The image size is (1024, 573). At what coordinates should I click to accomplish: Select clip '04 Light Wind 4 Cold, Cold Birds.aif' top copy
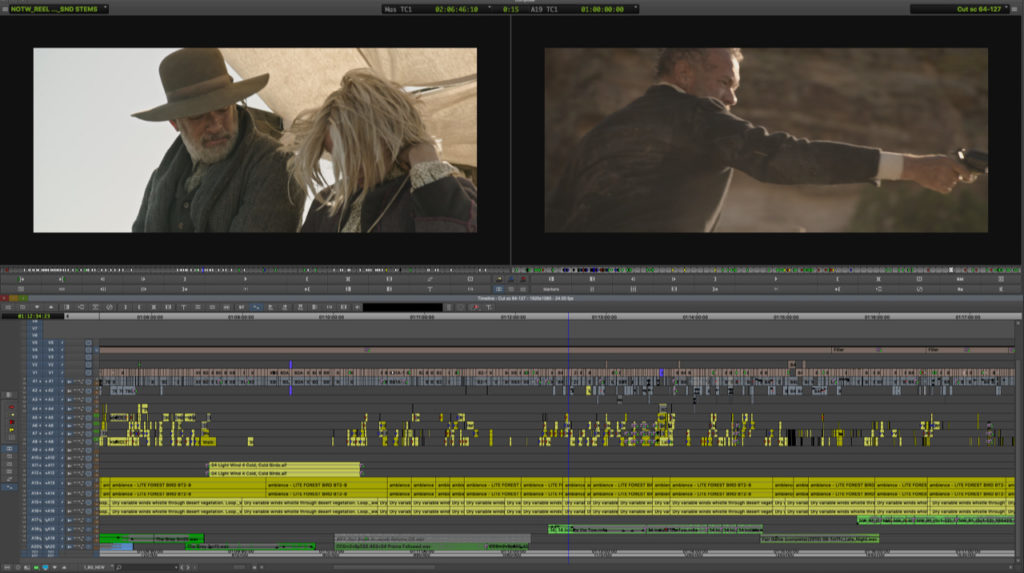coord(284,465)
